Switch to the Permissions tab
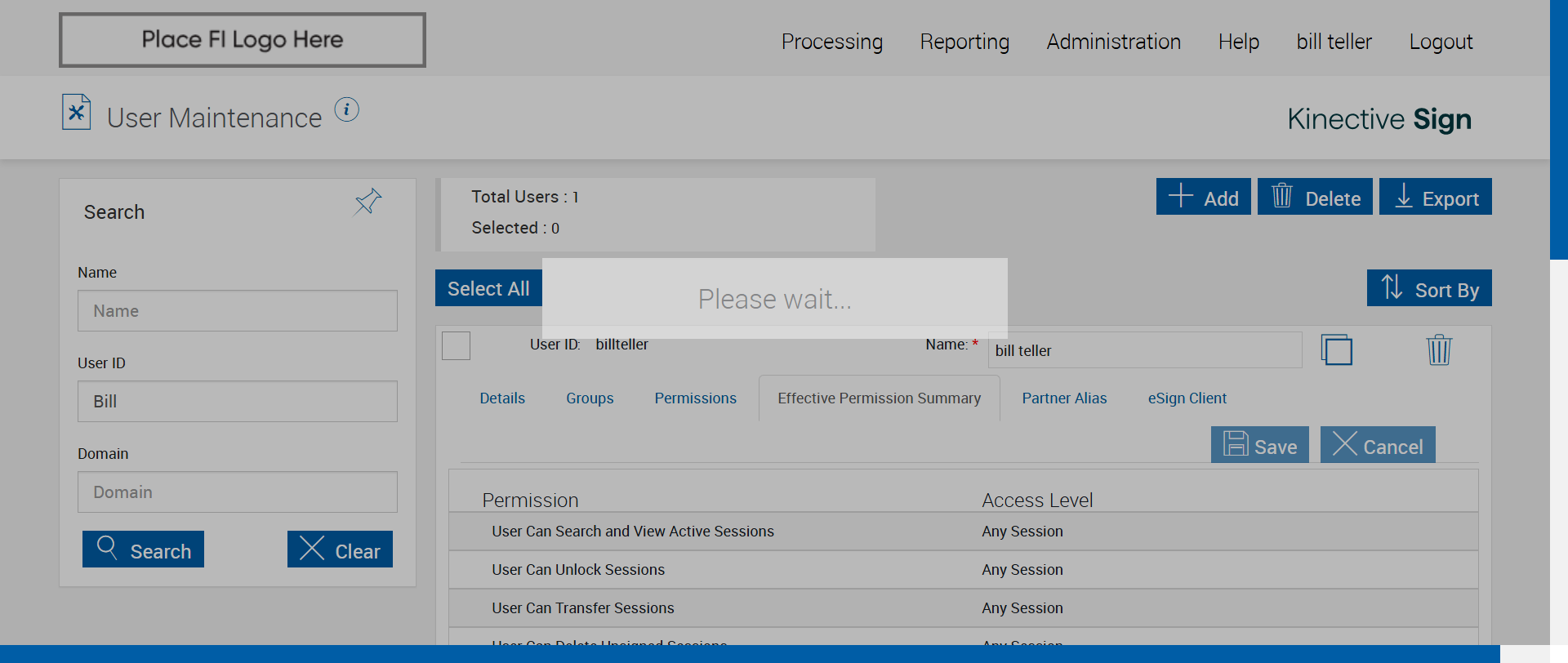The width and height of the screenshot is (1568, 663). [x=695, y=398]
